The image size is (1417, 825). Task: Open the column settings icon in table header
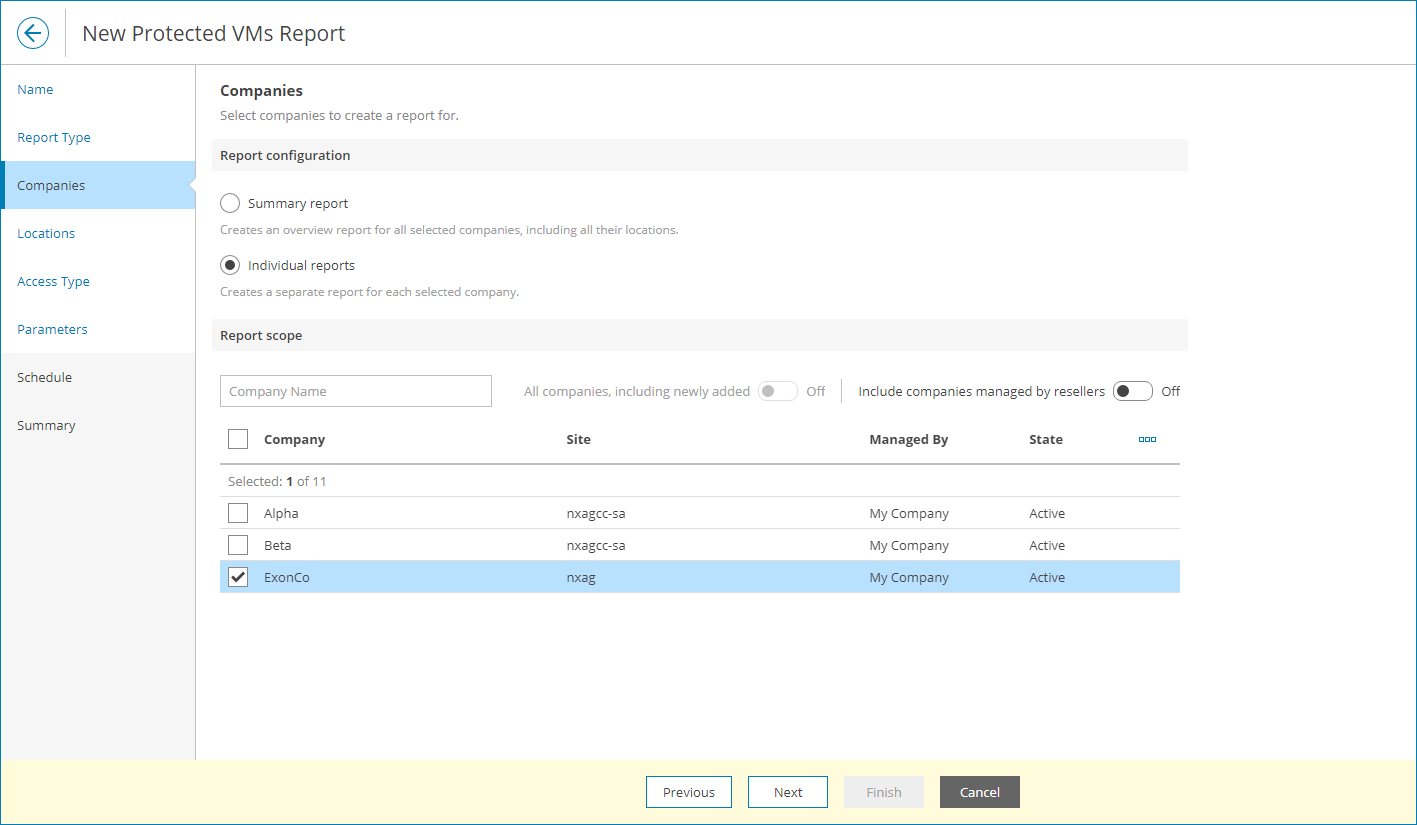pos(1147,439)
